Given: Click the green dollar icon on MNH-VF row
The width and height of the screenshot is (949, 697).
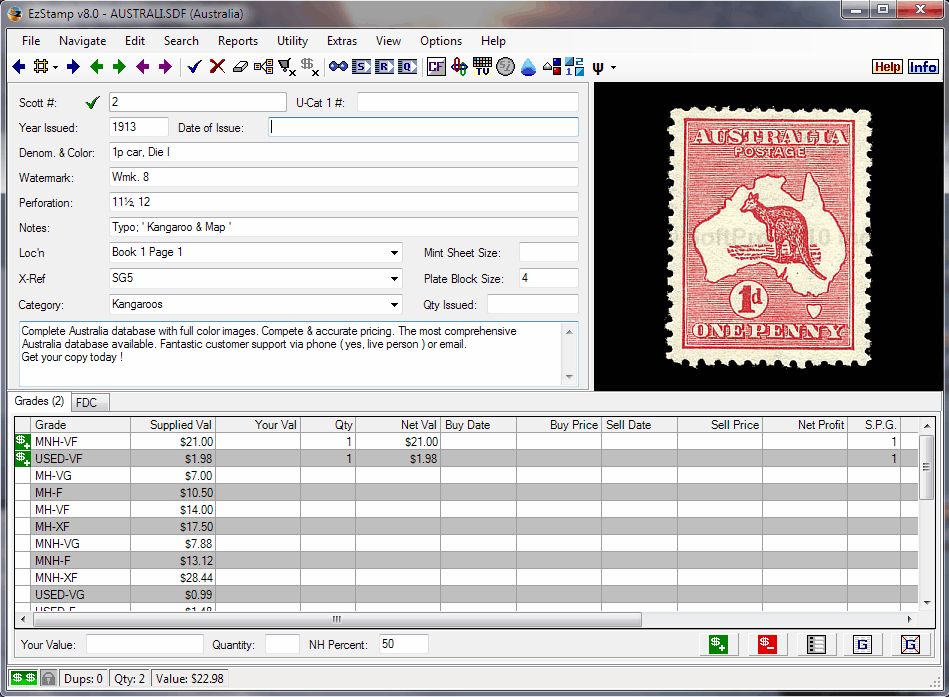Looking at the screenshot, I should 22,442.
